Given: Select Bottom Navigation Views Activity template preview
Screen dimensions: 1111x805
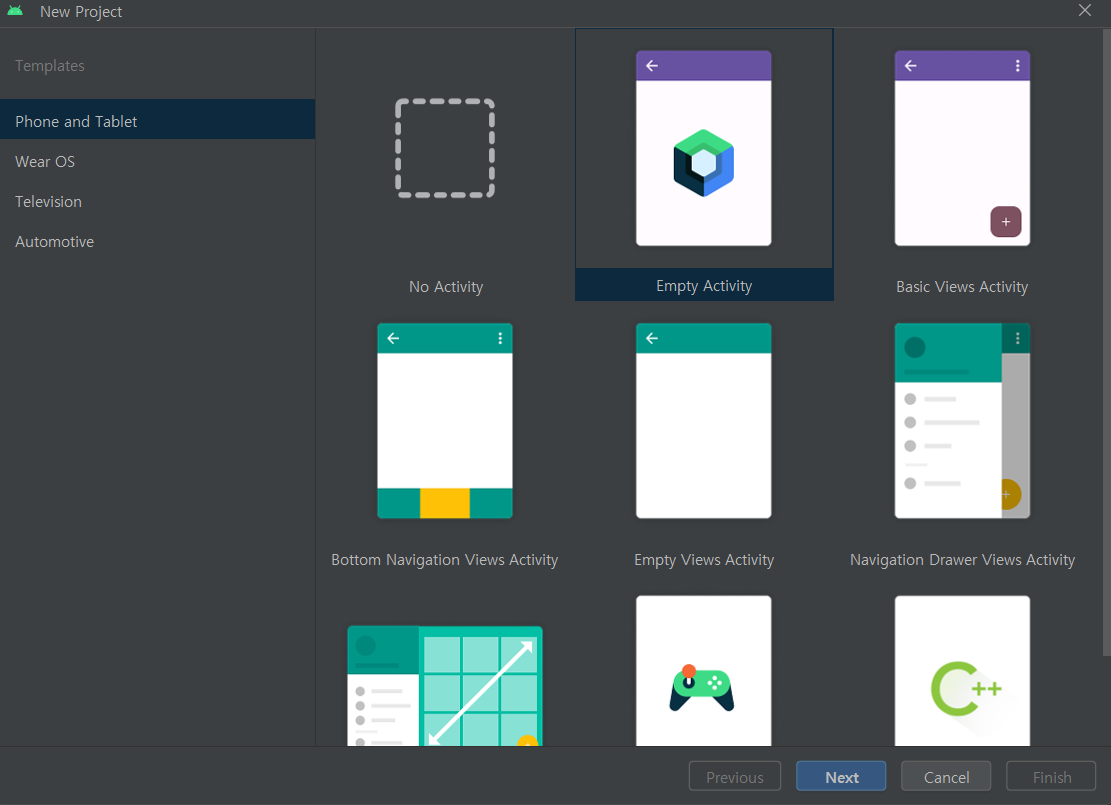Looking at the screenshot, I should [445, 421].
